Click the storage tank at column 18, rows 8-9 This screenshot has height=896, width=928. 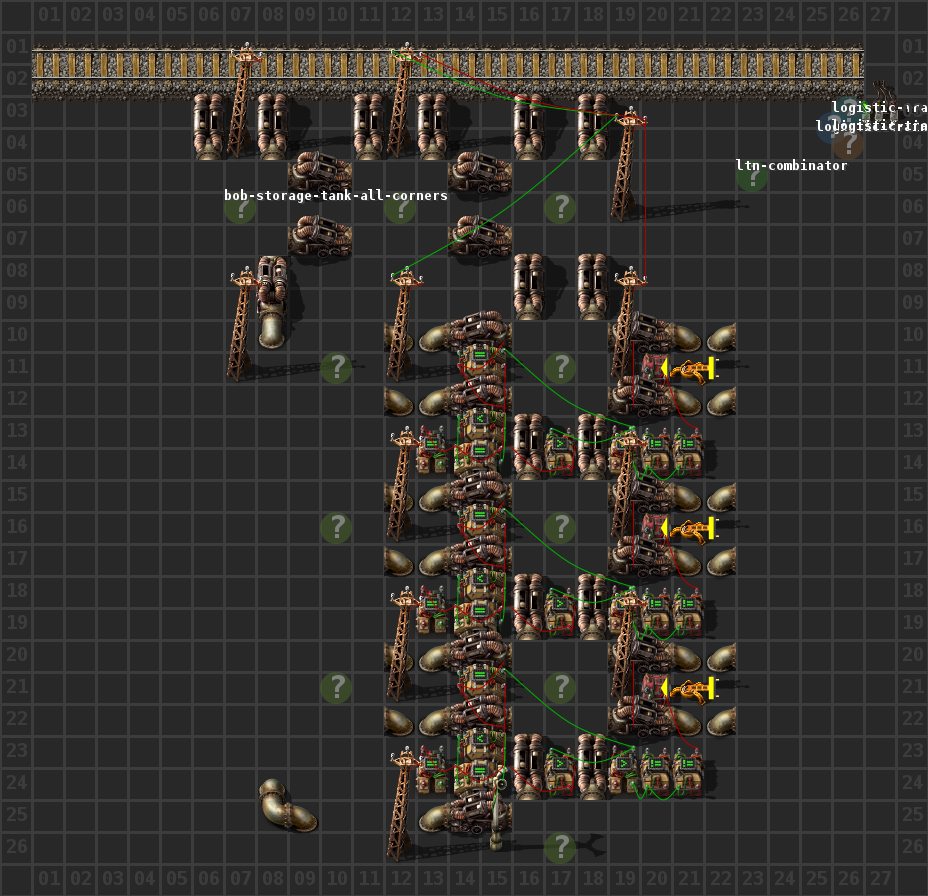coord(592,286)
